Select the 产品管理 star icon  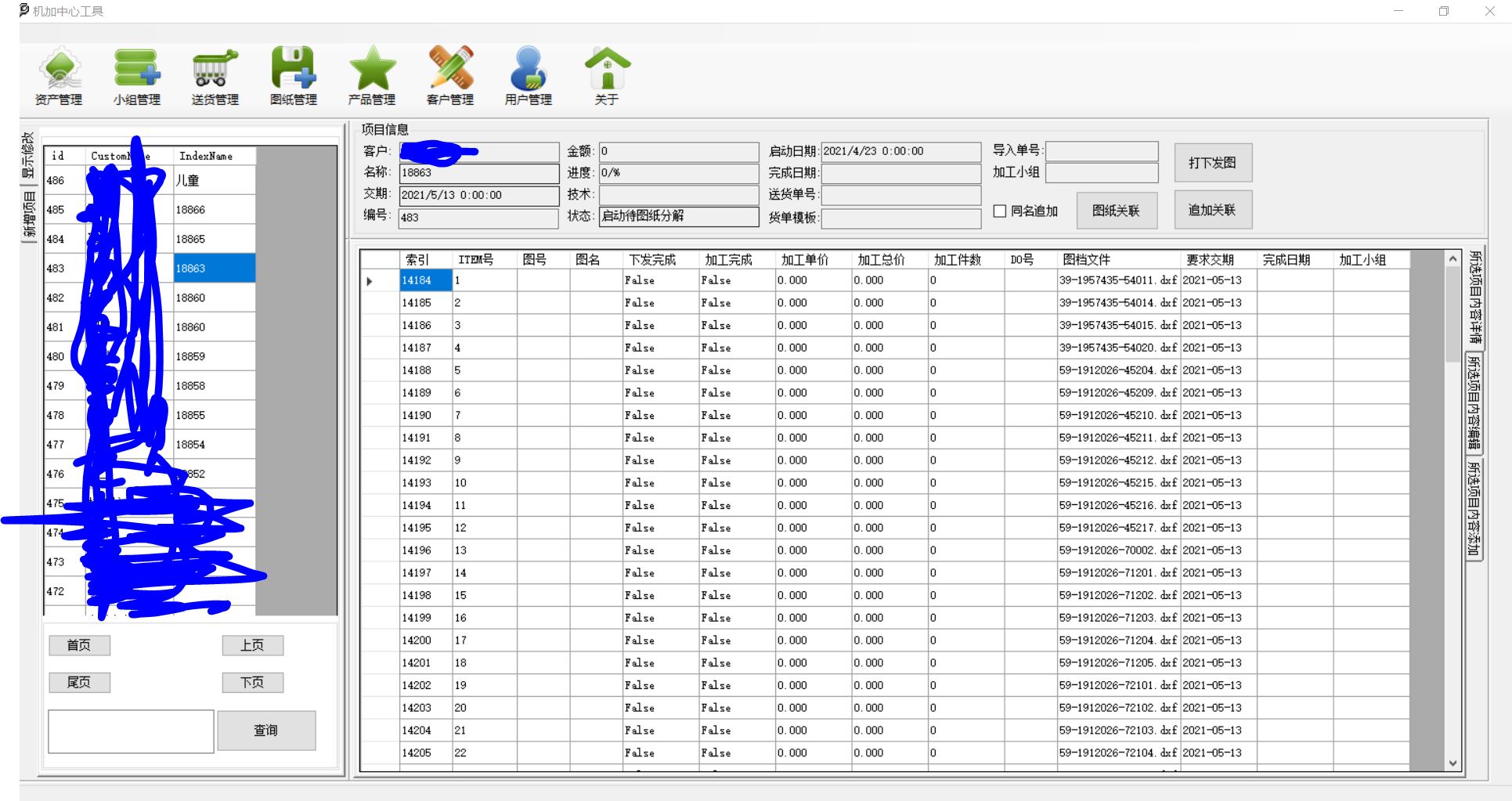pyautogui.click(x=372, y=69)
